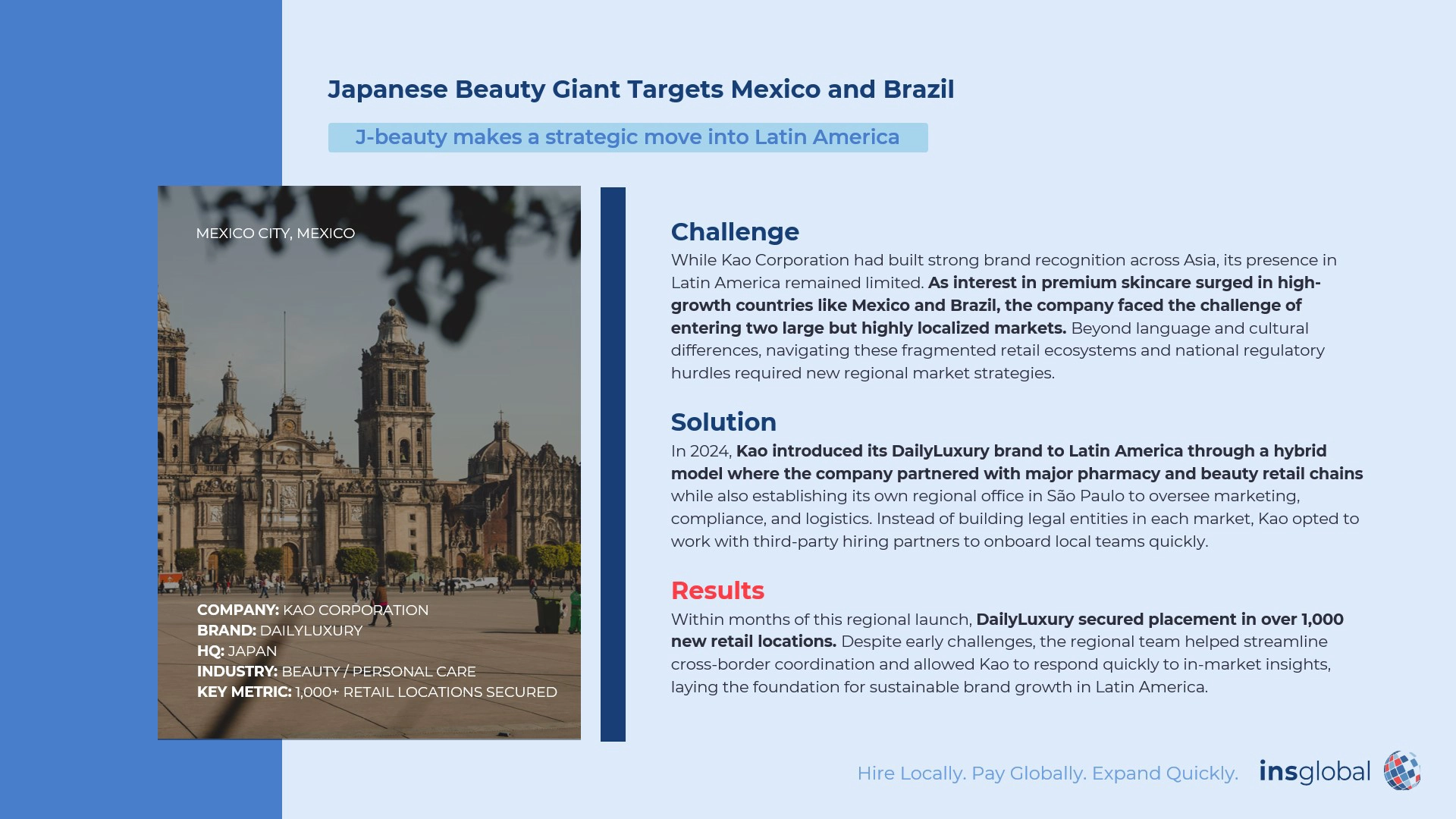
Task: Click 'KEY METRIC: 1,000+ RETAIL LOCATIONS SECURED' line
Action: (377, 692)
